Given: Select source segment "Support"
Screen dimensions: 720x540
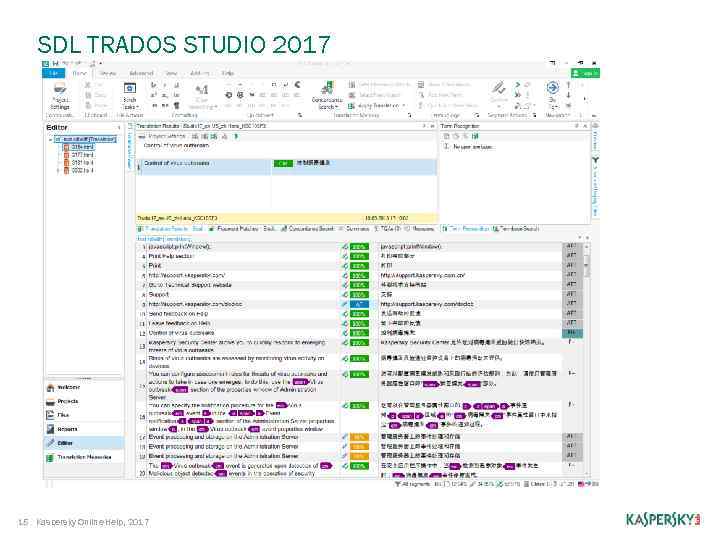Looking at the screenshot, I should tap(159, 294).
